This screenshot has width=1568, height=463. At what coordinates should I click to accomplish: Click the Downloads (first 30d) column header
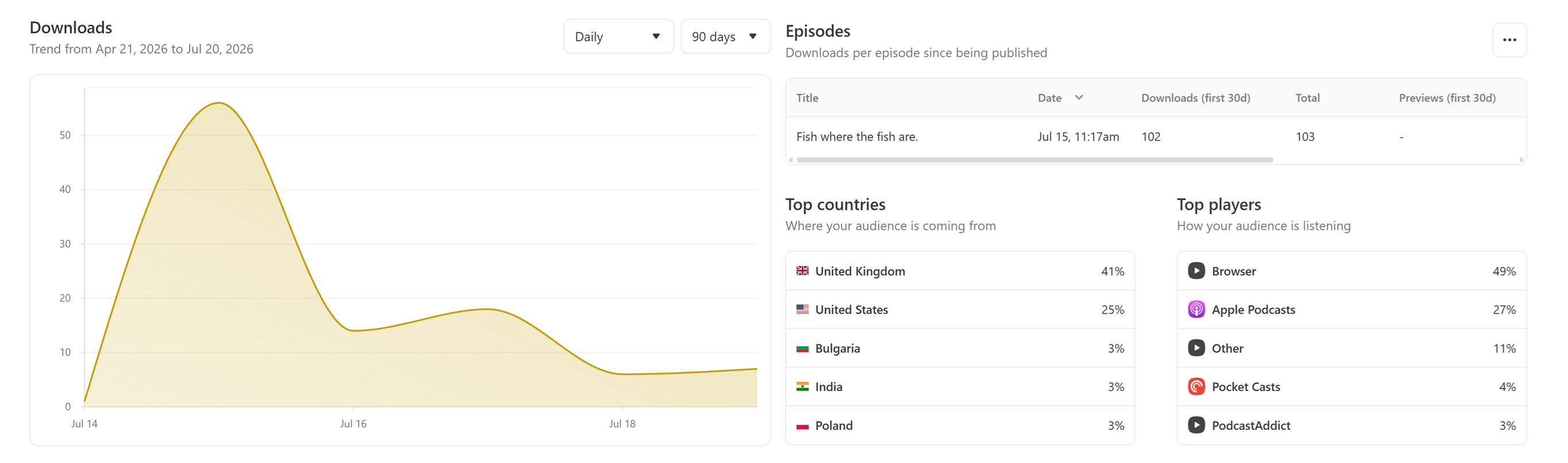(1196, 98)
